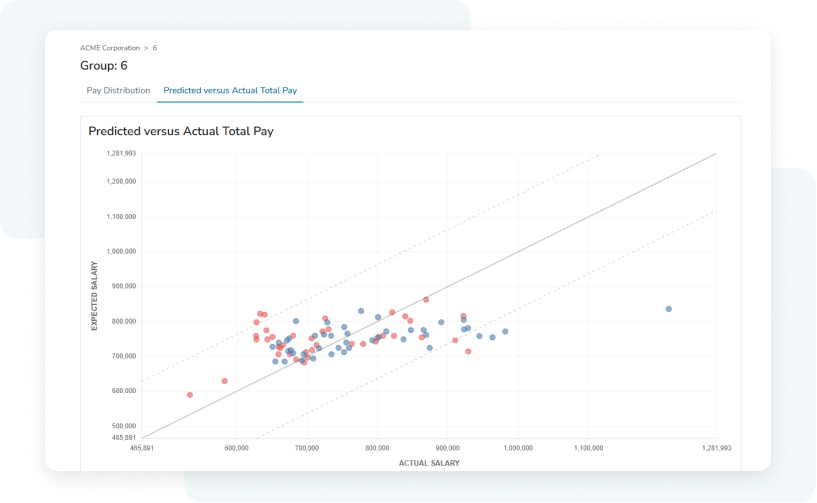The image size is (817, 503).
Task: Switch to the Pay Distribution tab
Action: point(118,90)
